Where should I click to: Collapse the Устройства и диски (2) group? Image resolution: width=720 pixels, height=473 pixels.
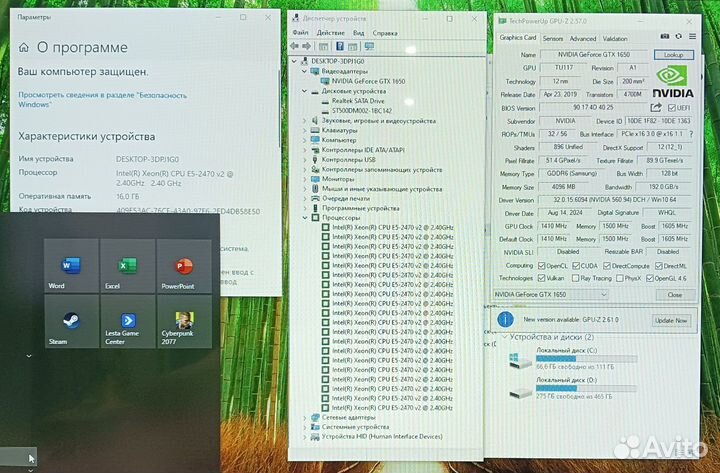pyautogui.click(x=504, y=337)
